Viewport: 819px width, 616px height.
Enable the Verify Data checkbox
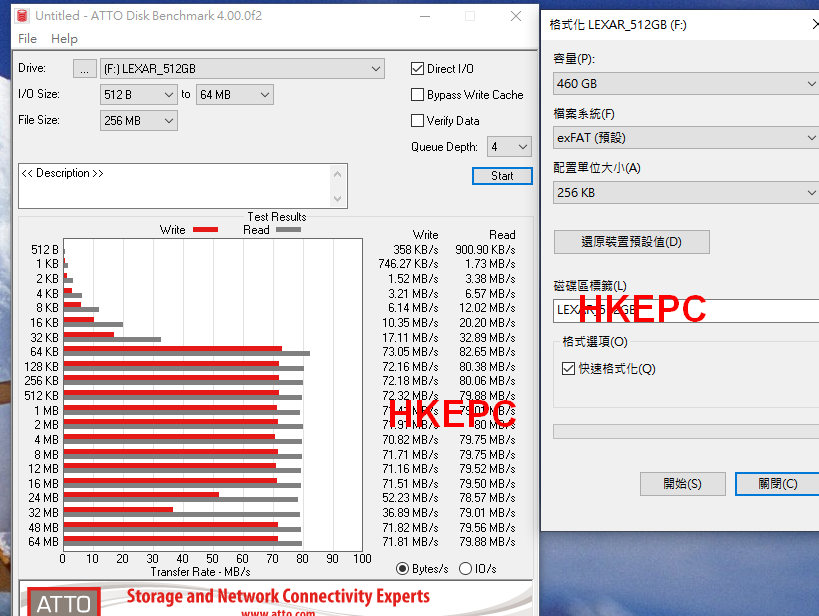(x=418, y=121)
